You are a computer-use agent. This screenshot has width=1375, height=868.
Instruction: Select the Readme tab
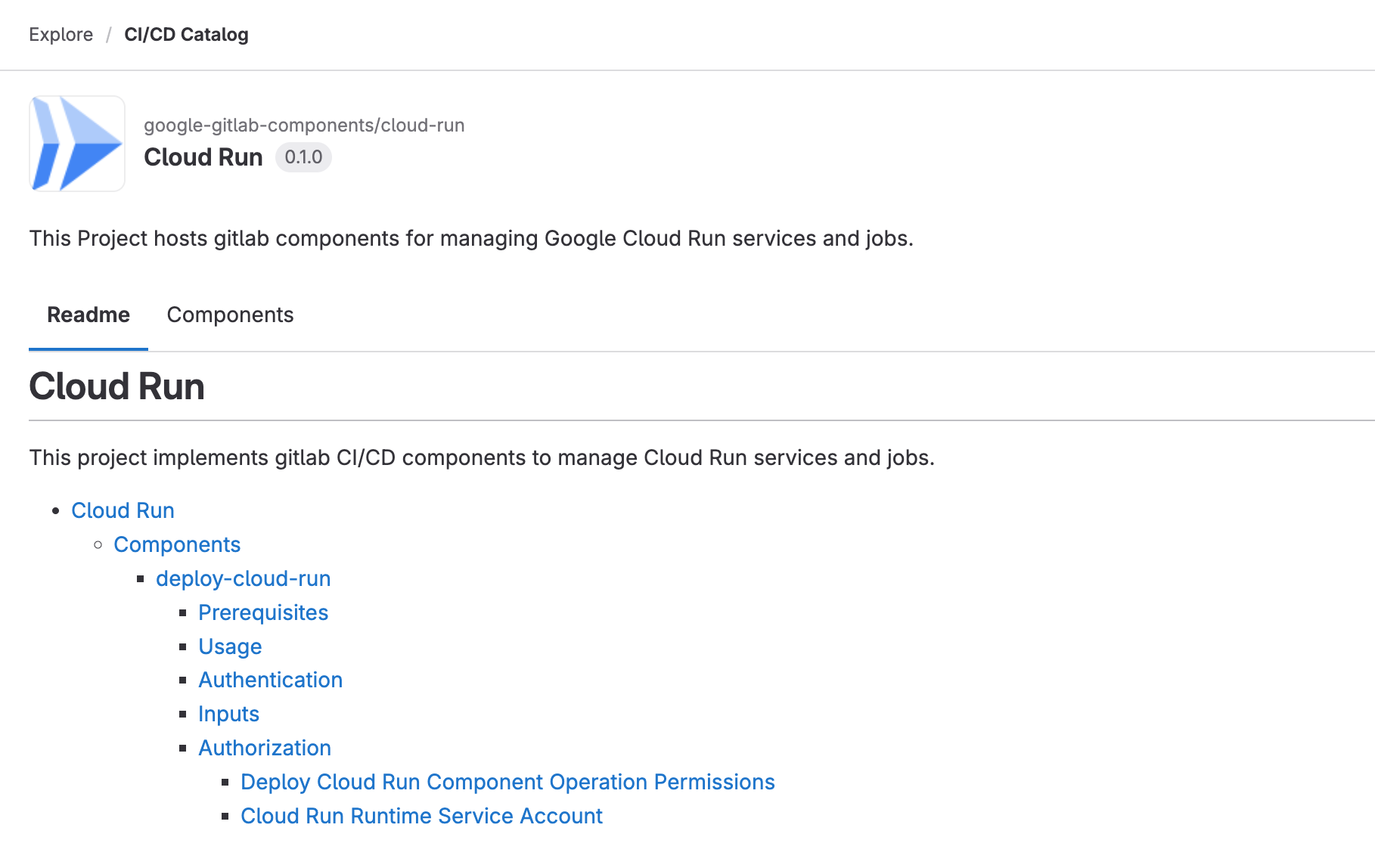88,315
